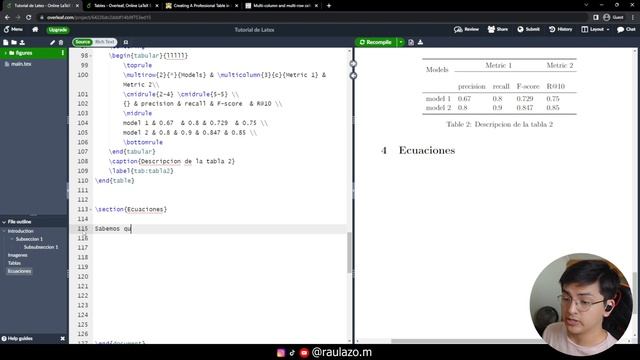Viewport: 640px width, 360px height.
Task: Collapse Subseccion 1 in outline
Action: coord(12,239)
